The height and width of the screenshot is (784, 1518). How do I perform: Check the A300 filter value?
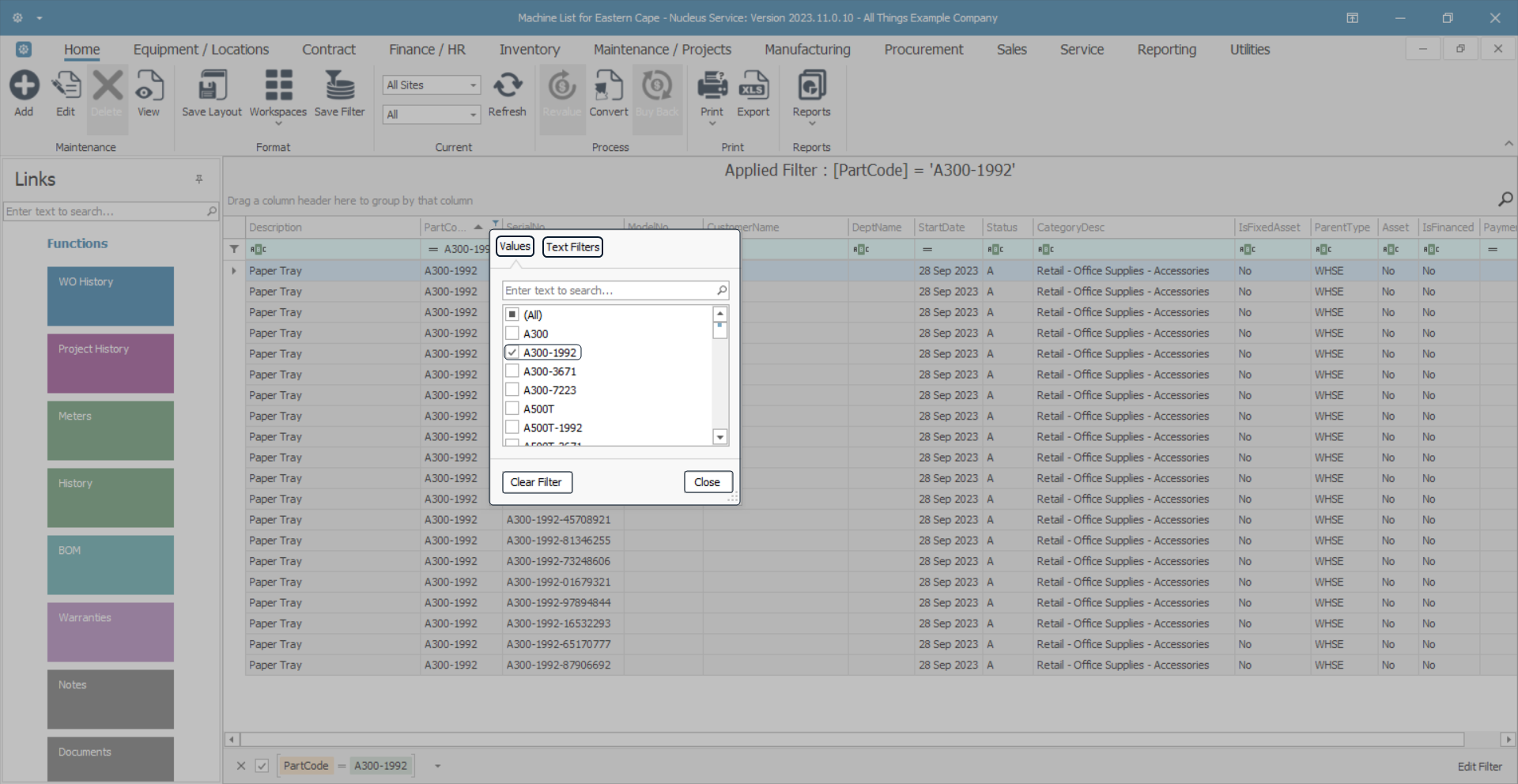pyautogui.click(x=512, y=334)
